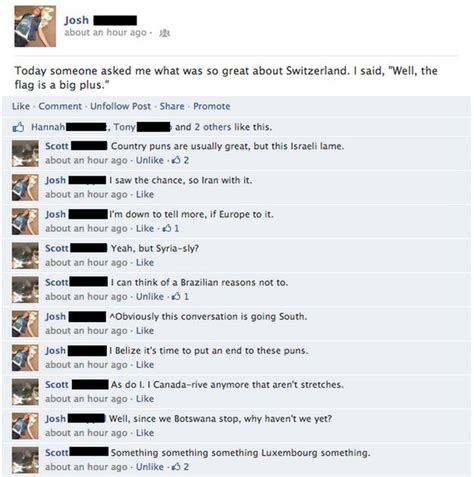Click like count icon on Brazilian reasons comment
Image resolution: width=474 pixels, height=477 pixels.
click(x=180, y=297)
